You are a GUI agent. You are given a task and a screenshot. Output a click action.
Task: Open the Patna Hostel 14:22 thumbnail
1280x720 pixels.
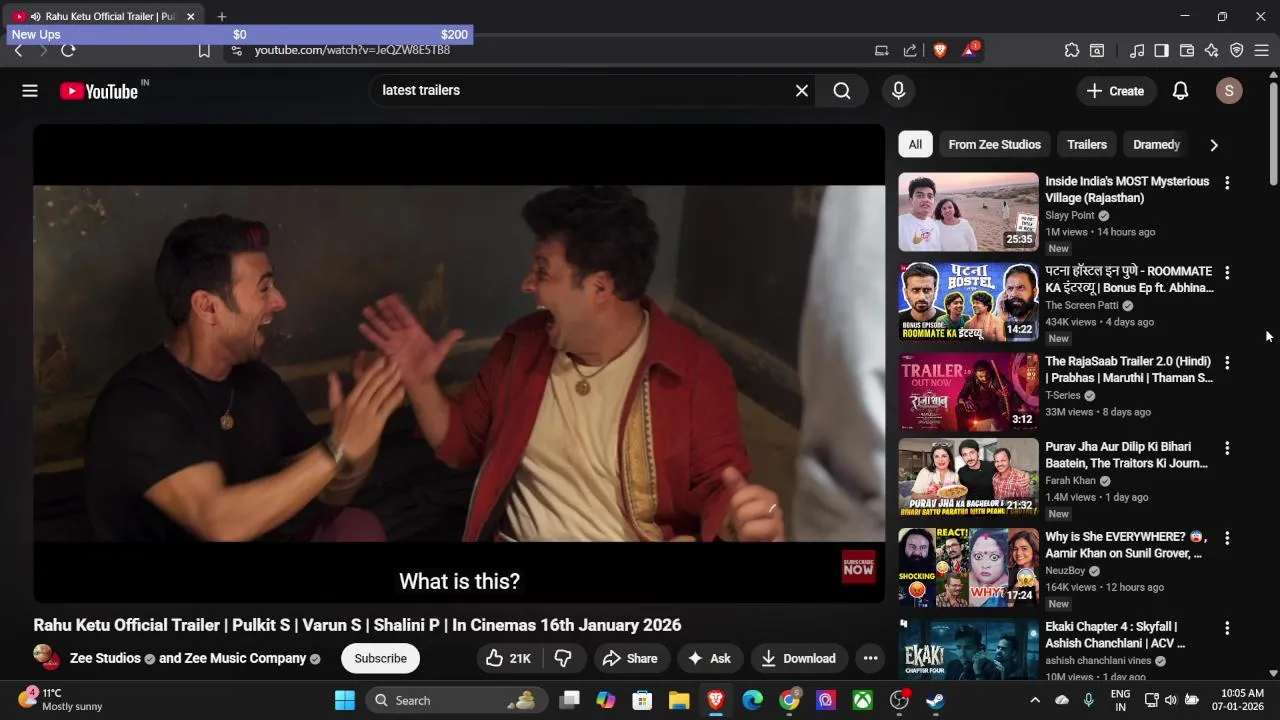point(968,302)
